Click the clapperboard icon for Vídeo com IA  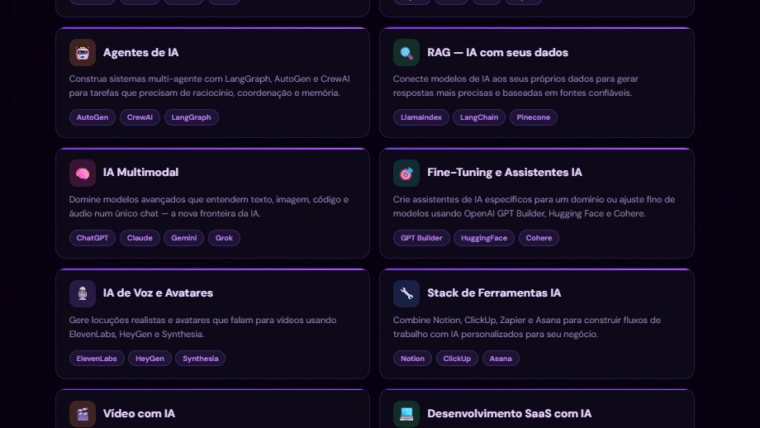point(83,413)
